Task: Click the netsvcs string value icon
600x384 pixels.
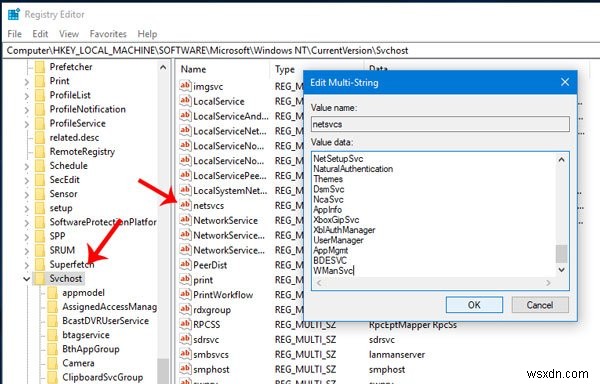Action: click(185, 205)
